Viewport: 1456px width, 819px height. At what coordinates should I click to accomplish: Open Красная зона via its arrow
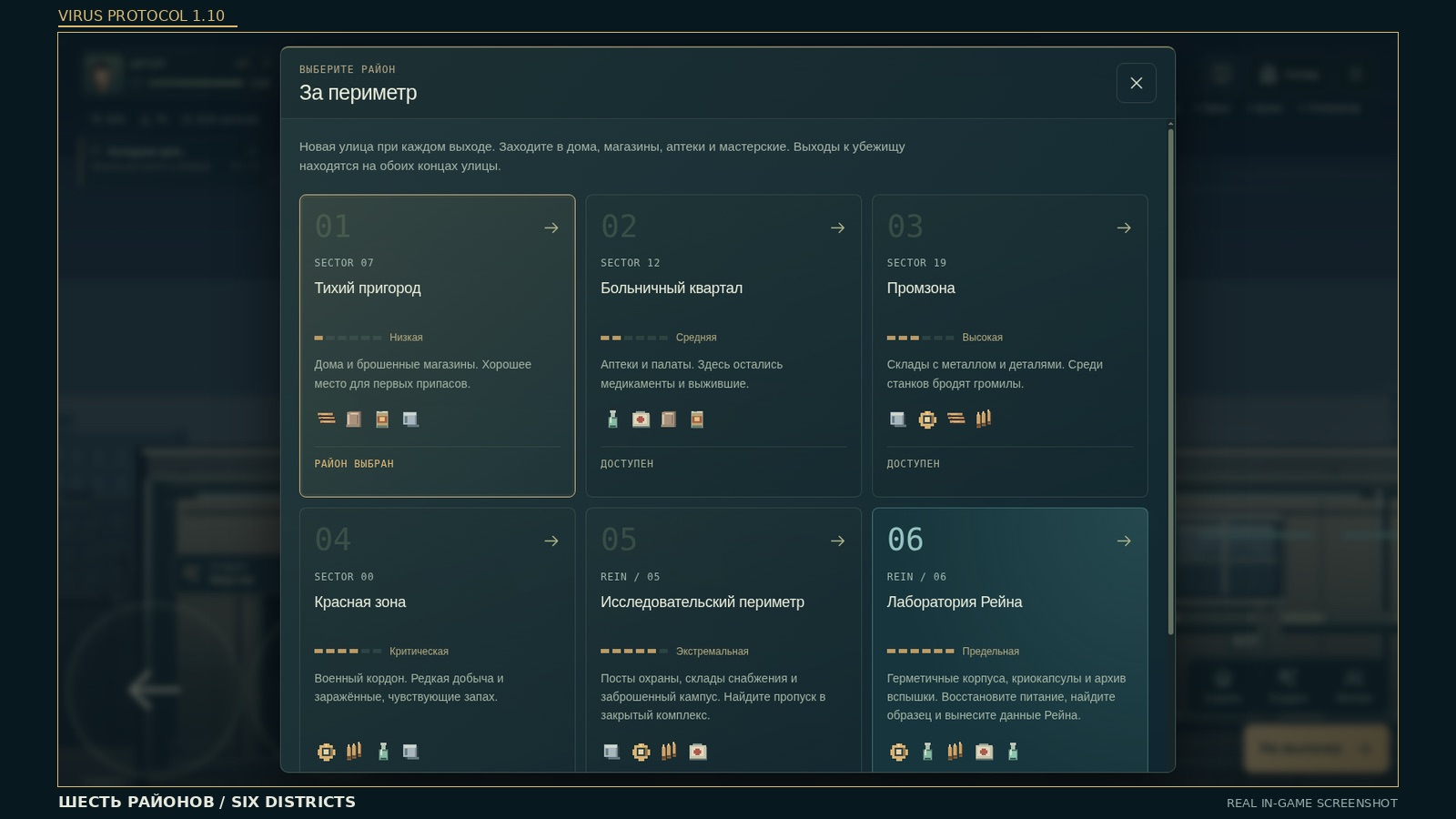pos(551,541)
